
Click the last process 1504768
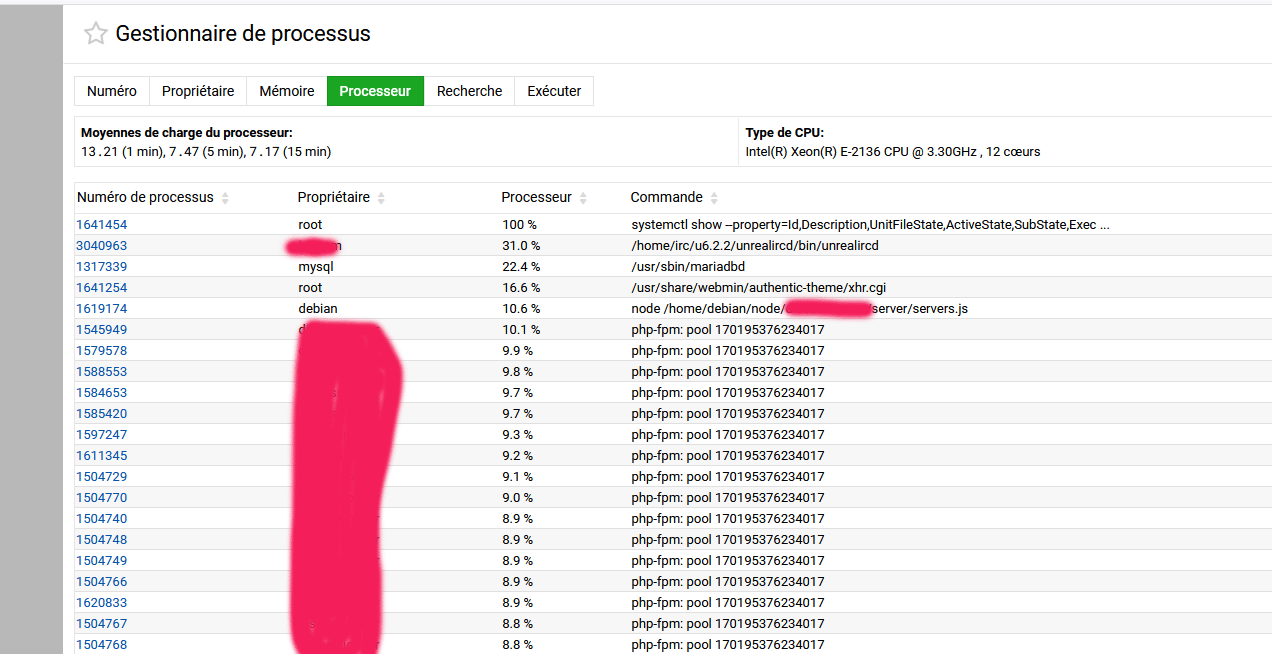tap(102, 645)
